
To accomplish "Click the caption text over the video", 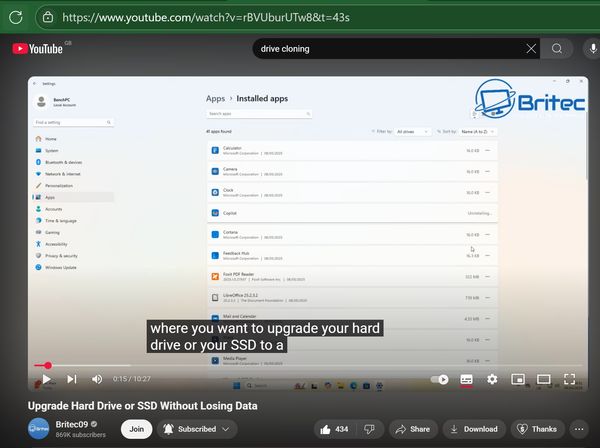I will tap(265, 336).
